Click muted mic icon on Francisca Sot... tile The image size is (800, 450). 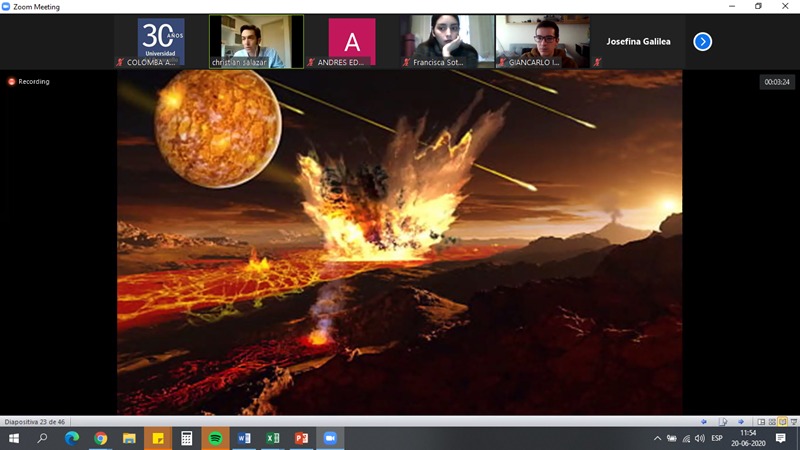[407, 62]
